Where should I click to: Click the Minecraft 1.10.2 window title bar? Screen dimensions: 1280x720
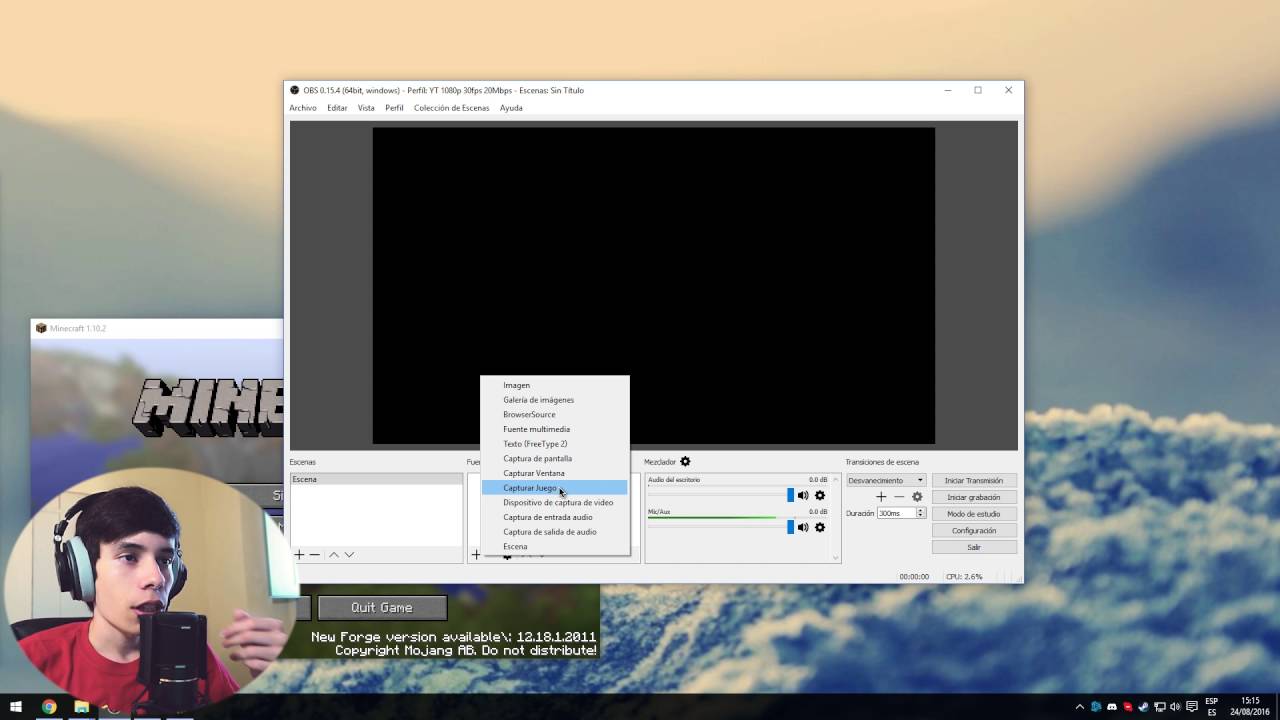point(156,328)
